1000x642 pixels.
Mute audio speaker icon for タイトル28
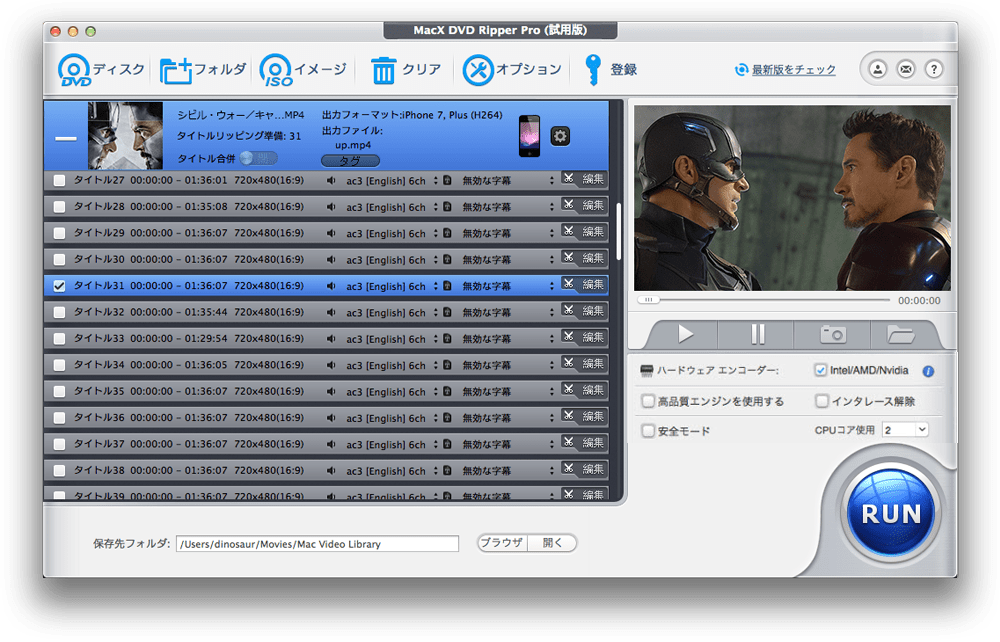pyautogui.click(x=331, y=207)
